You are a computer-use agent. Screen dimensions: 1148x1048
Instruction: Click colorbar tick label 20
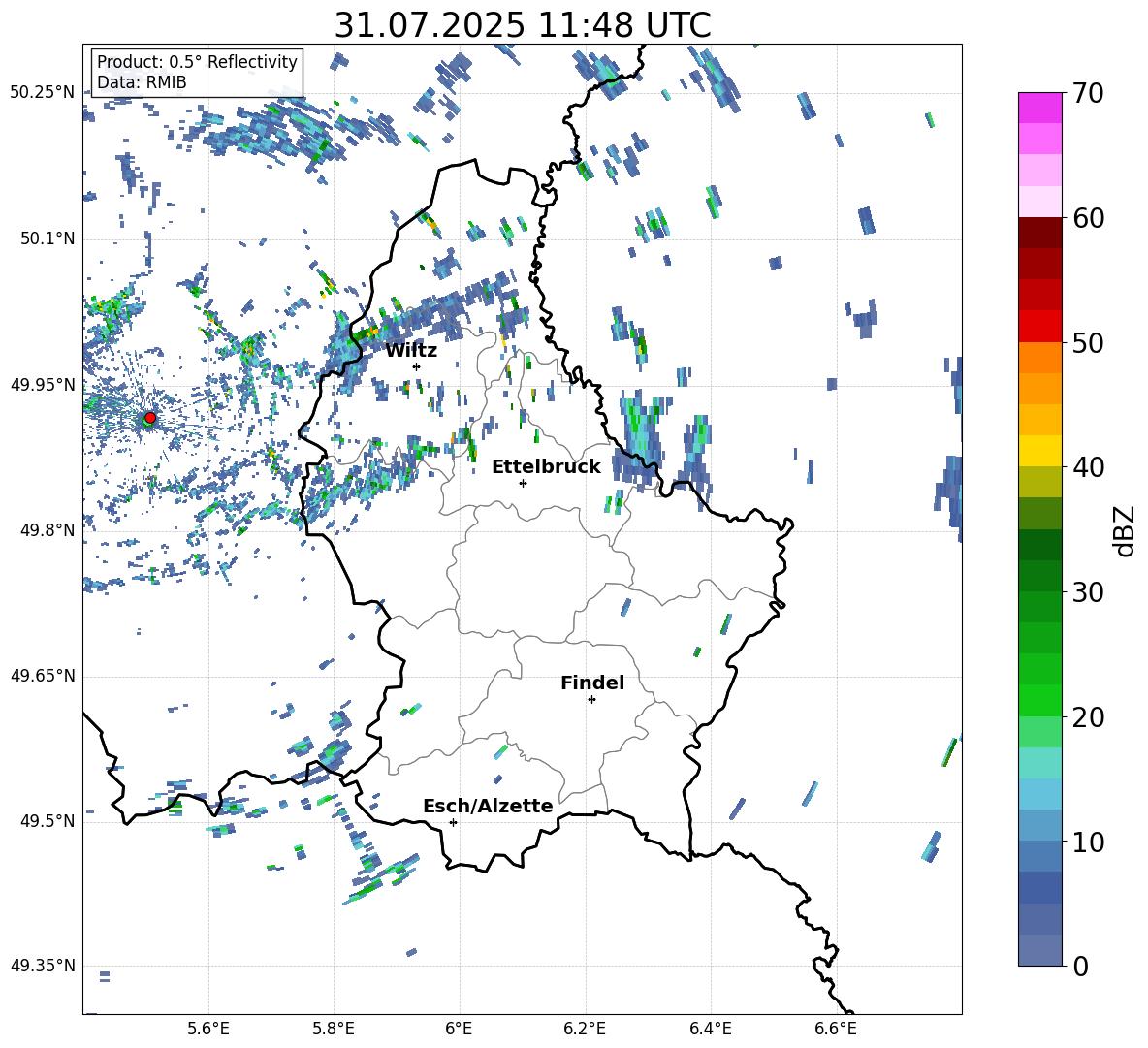[1087, 717]
